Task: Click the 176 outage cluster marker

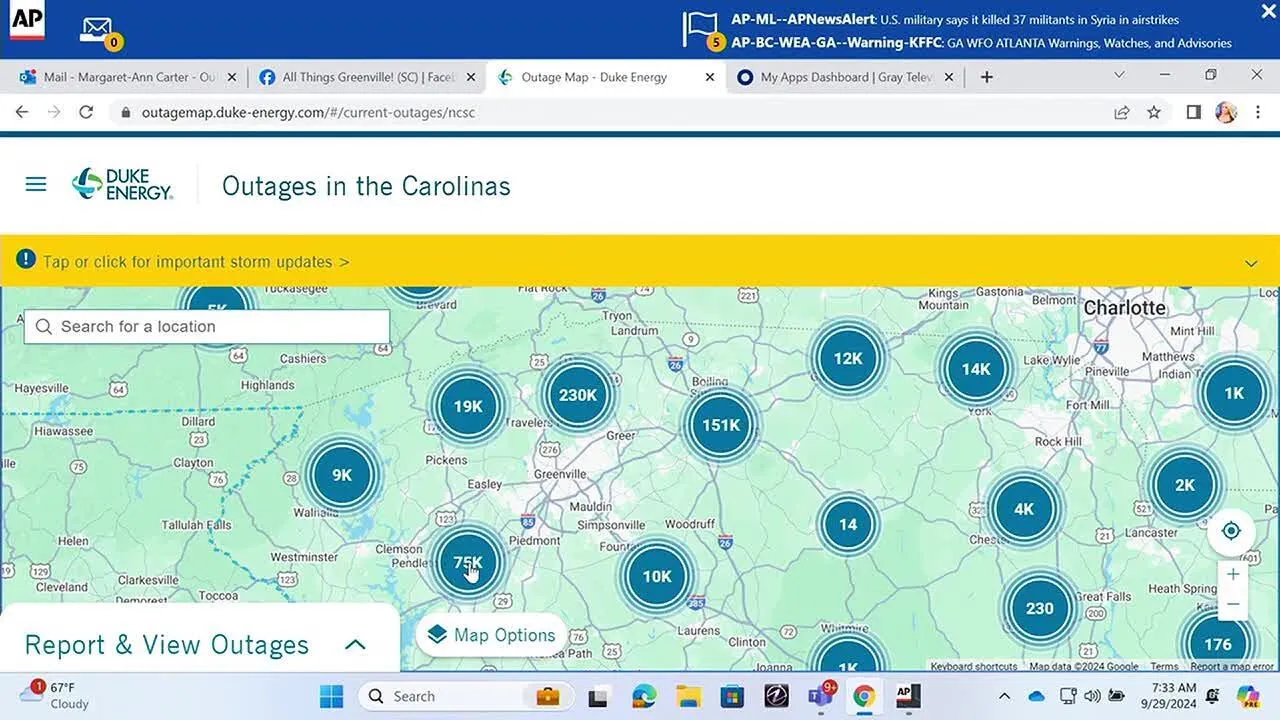Action: point(1217,644)
